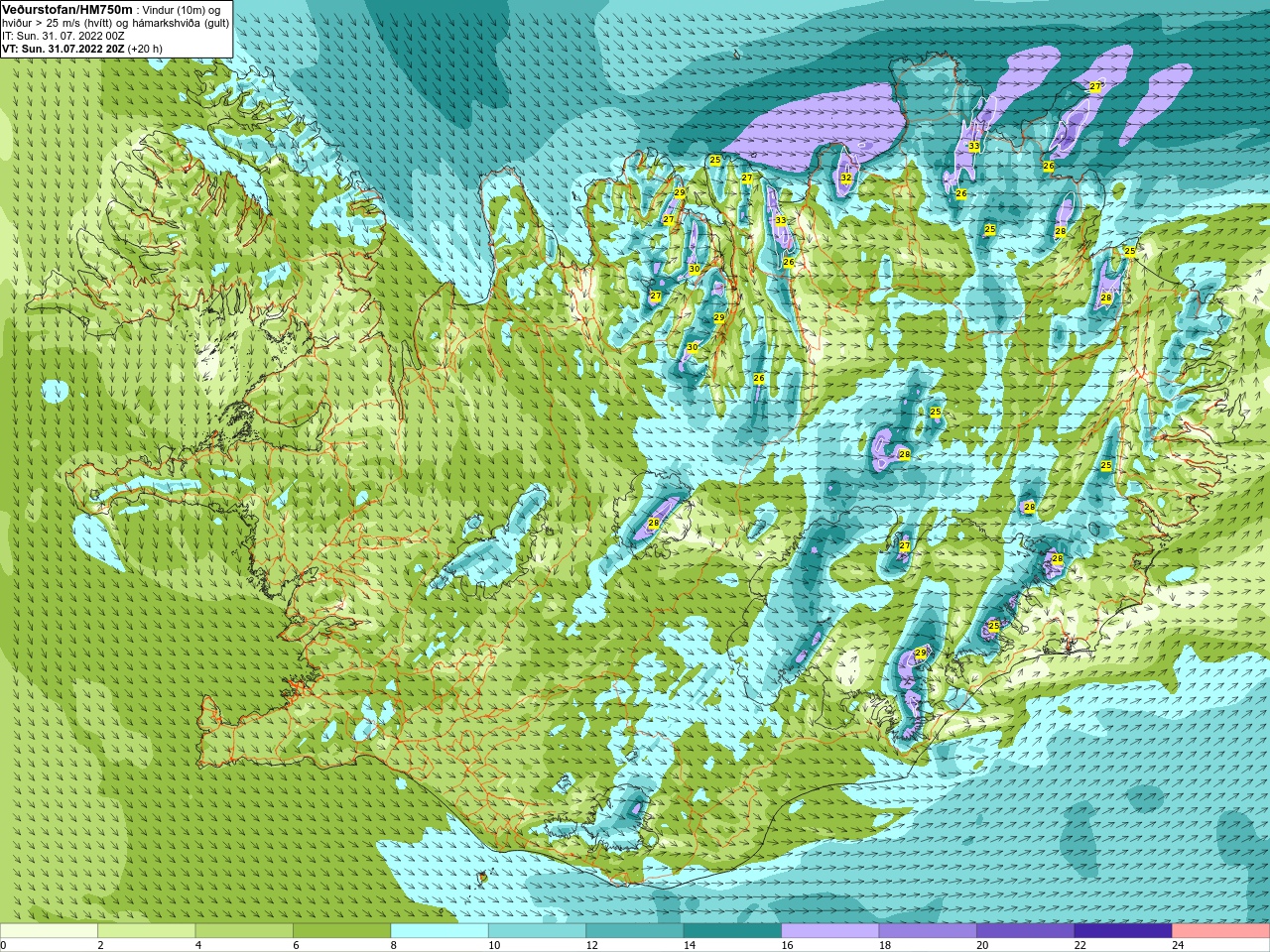The height and width of the screenshot is (952, 1270).
Task: Click the "Veðurstofan/HM750m" title text
Action: point(67,9)
